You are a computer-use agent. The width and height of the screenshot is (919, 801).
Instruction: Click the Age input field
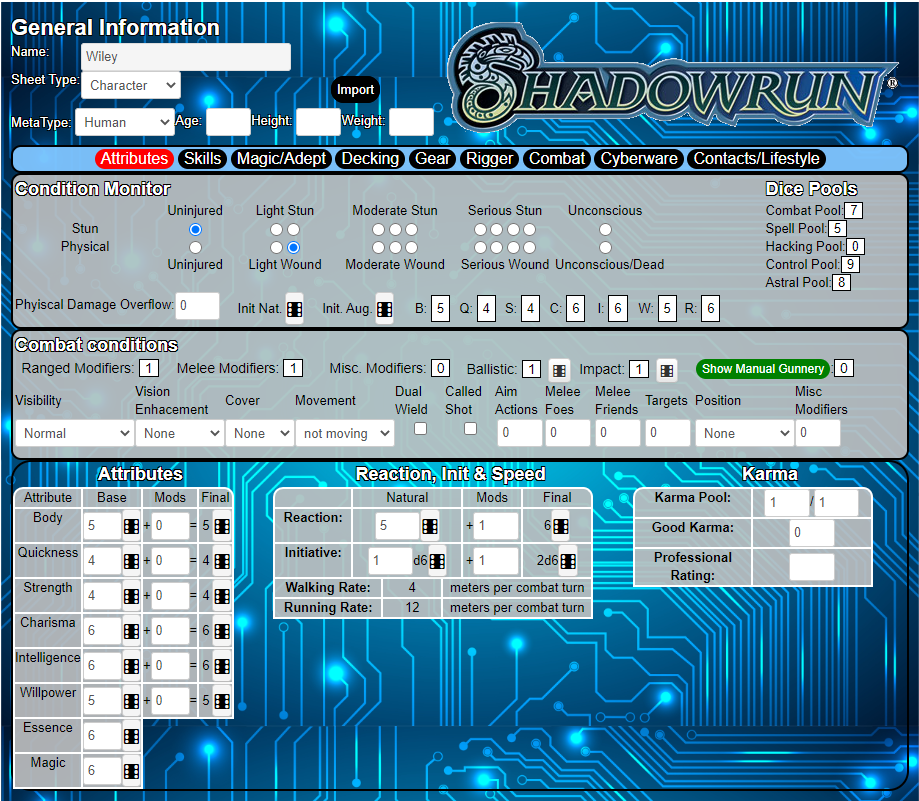(x=228, y=122)
